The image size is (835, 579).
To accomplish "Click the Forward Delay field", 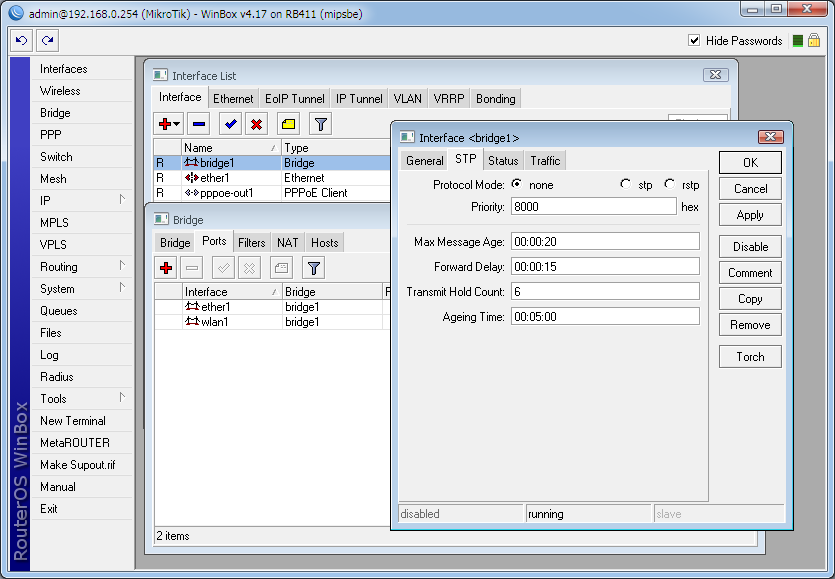I will click(605, 266).
